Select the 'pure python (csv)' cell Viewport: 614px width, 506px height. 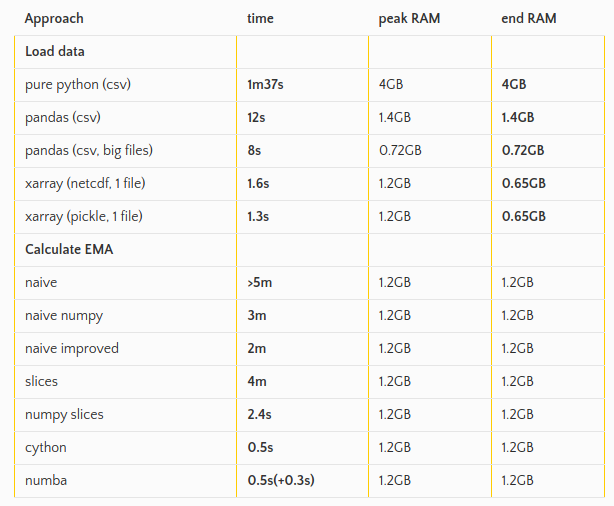tap(78, 85)
